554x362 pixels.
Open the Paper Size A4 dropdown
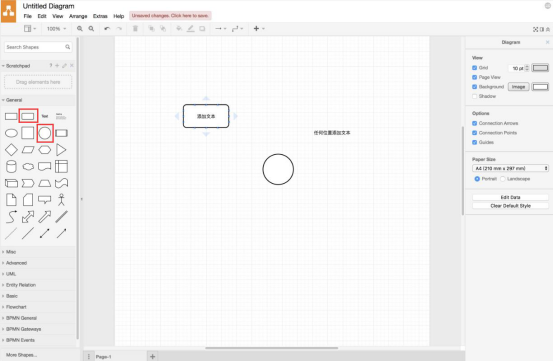coord(510,168)
